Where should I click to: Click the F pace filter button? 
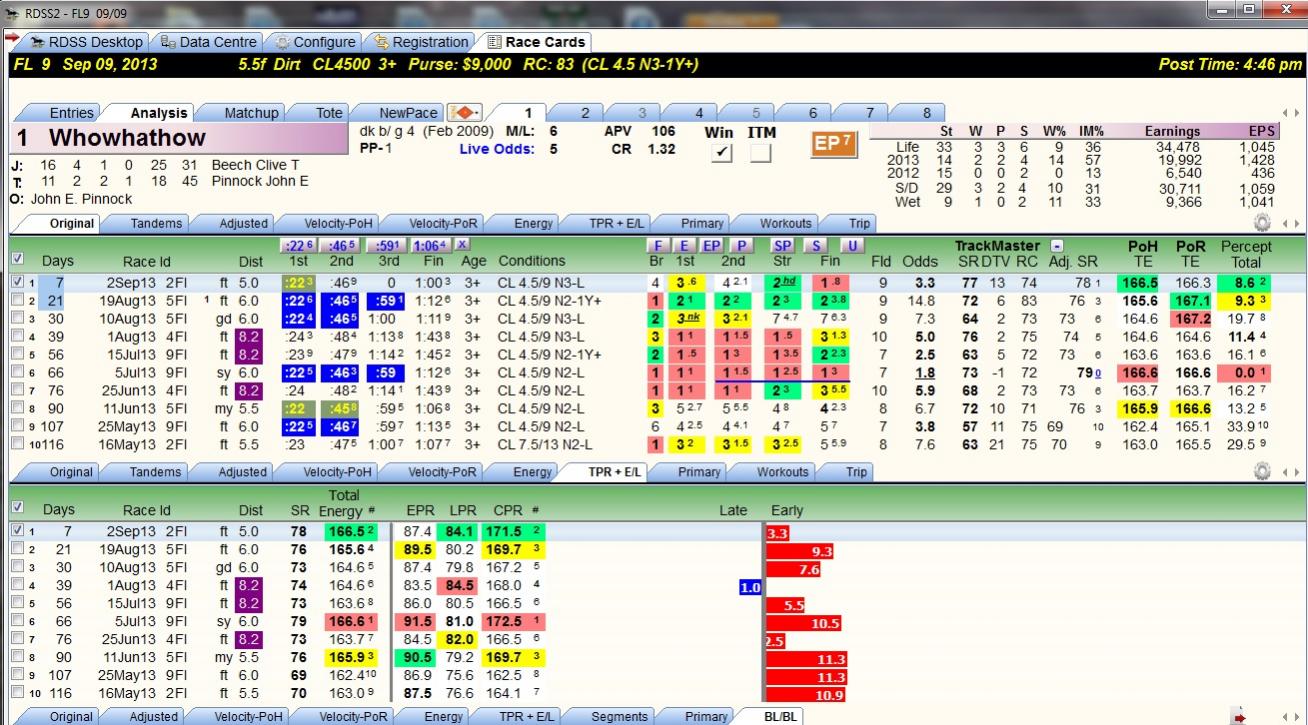[x=657, y=245]
